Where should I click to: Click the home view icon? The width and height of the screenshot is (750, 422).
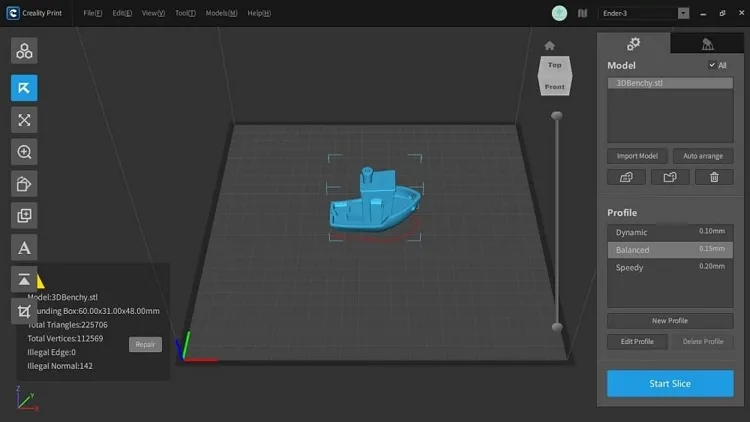(549, 45)
